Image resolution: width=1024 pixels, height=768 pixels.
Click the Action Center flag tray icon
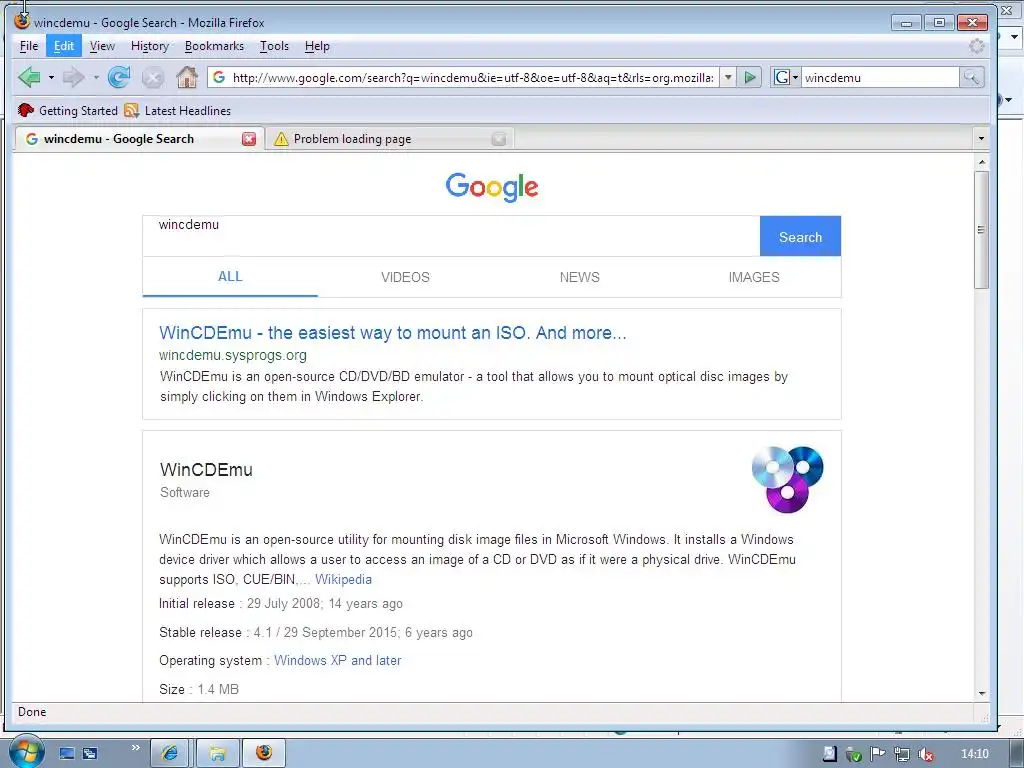pos(878,754)
